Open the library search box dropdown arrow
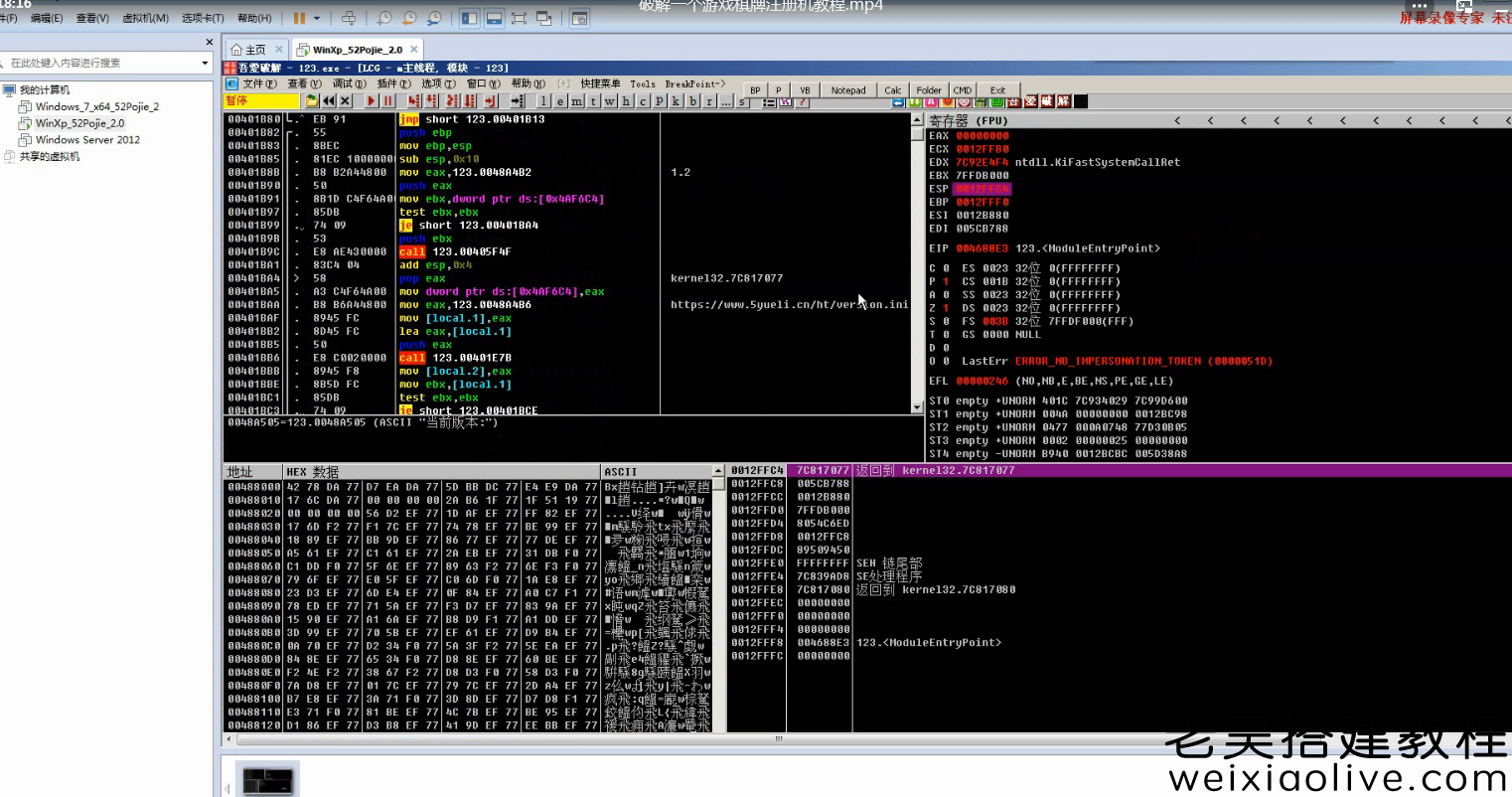The height and width of the screenshot is (797, 1512). pos(205,63)
